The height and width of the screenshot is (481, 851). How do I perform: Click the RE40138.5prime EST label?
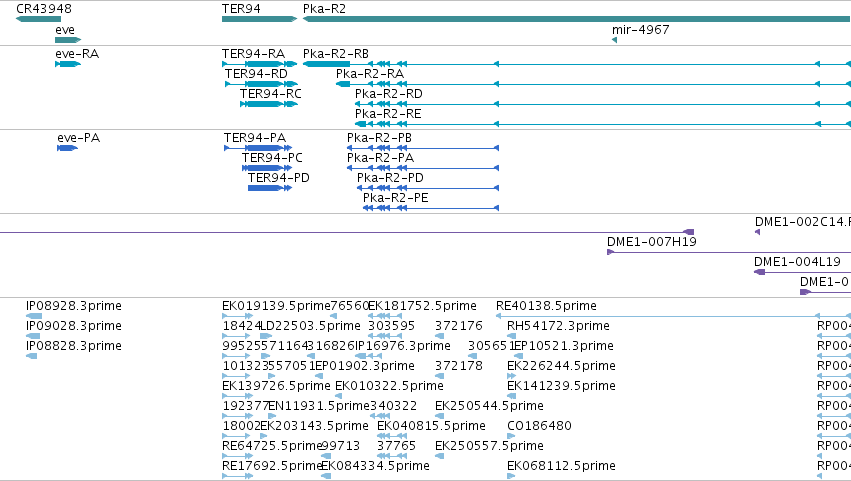(546, 306)
